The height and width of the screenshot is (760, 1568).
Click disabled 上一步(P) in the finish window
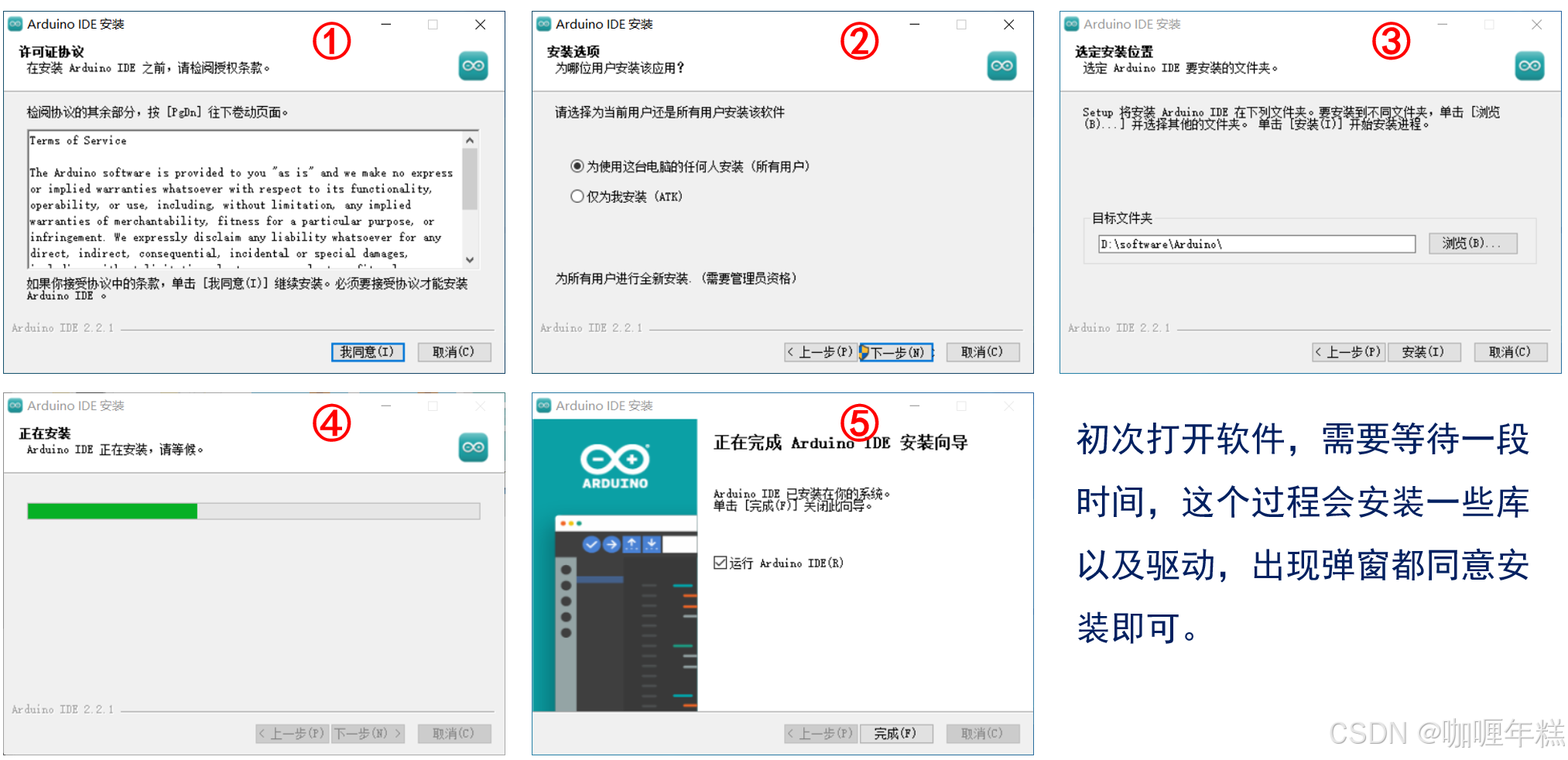click(820, 734)
